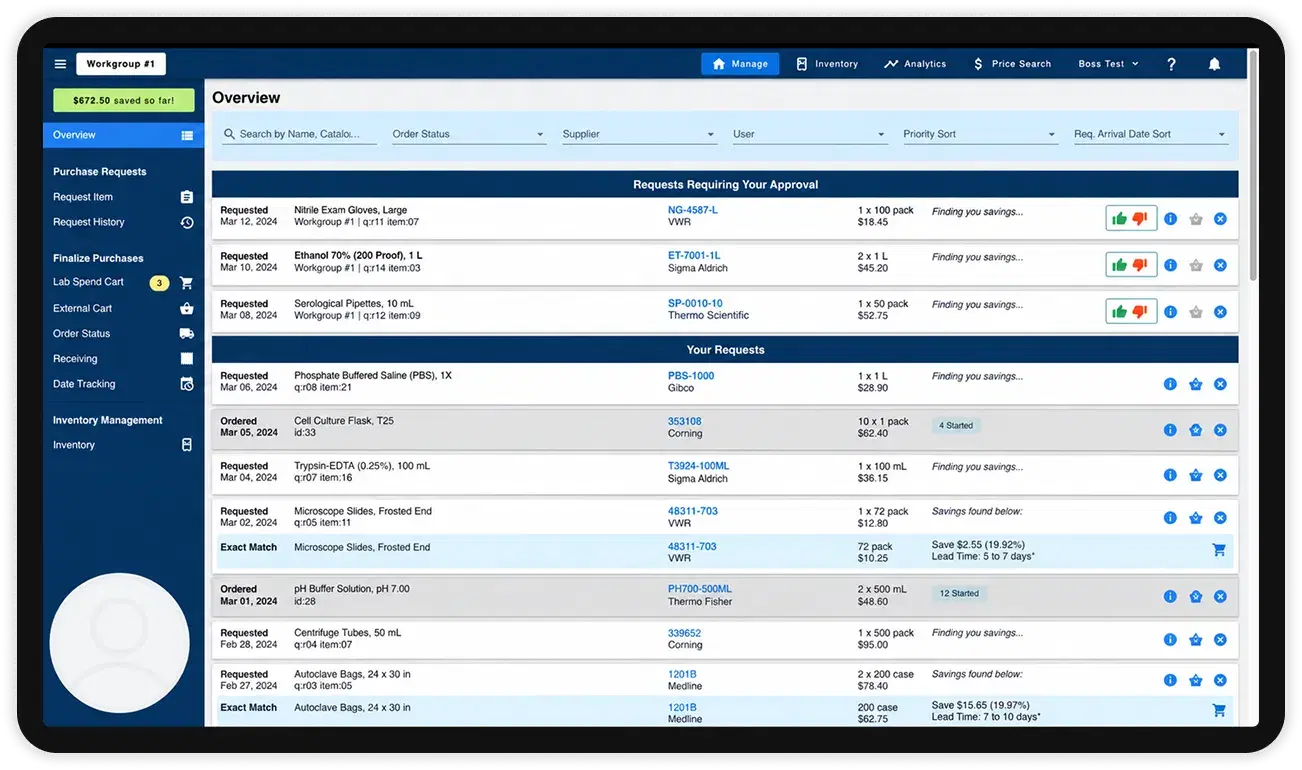
Task: Click cart icon for Microscope Slides exact match
Action: (1218, 550)
